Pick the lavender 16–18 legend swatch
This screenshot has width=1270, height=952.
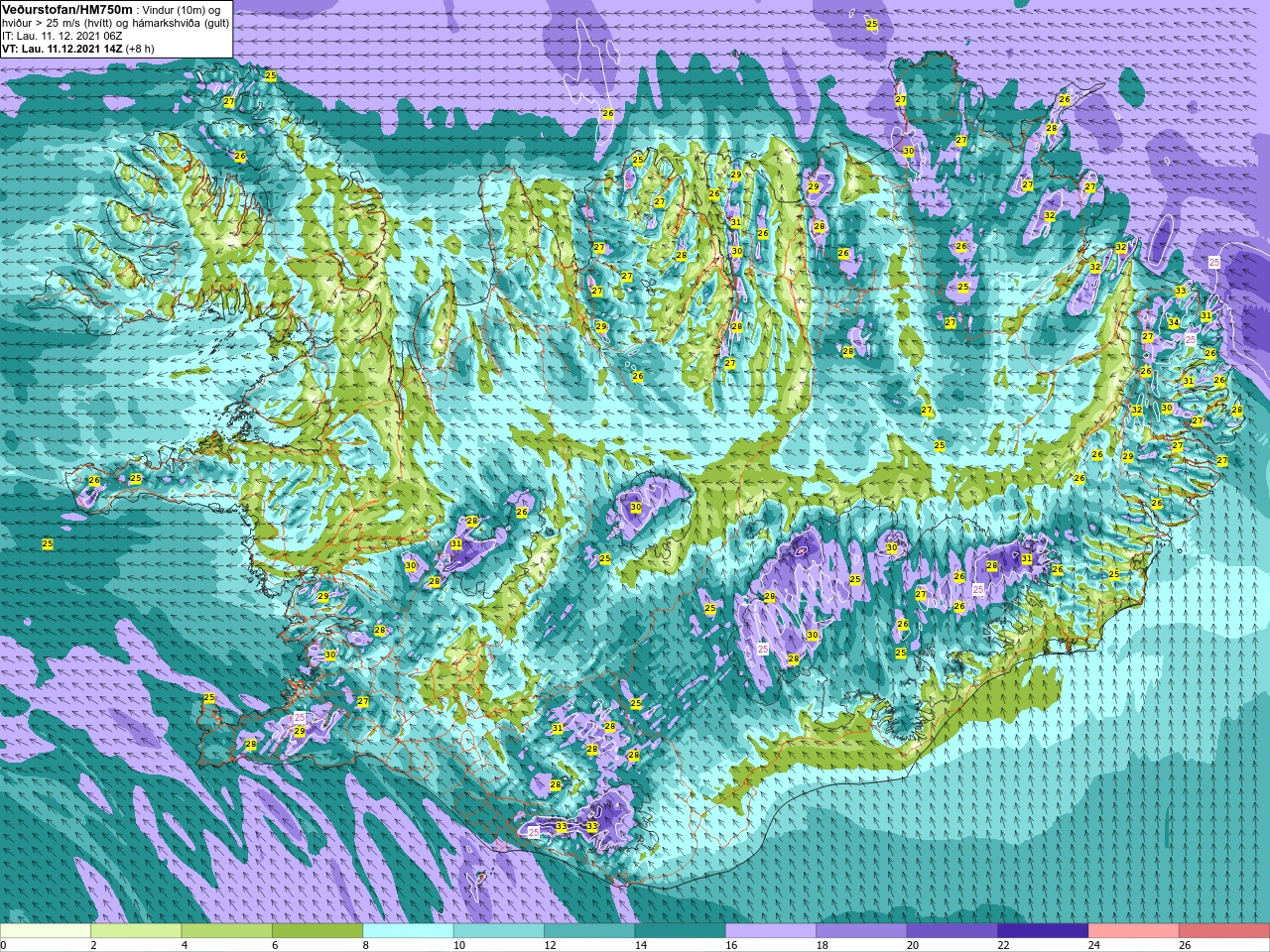coord(771,931)
